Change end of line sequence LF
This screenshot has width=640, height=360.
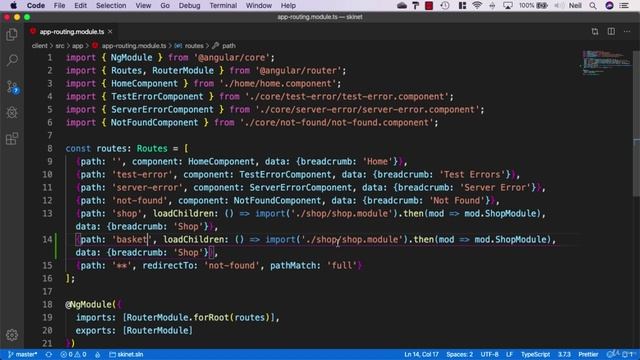tap(509, 354)
